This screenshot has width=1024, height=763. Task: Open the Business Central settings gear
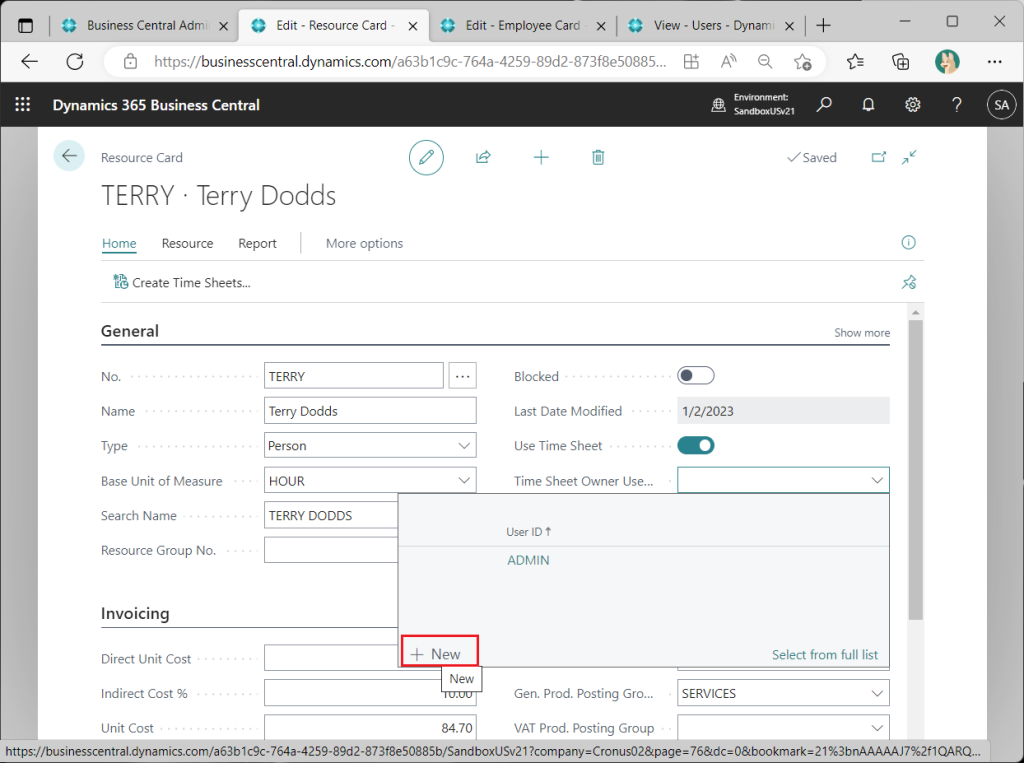pyautogui.click(x=912, y=105)
